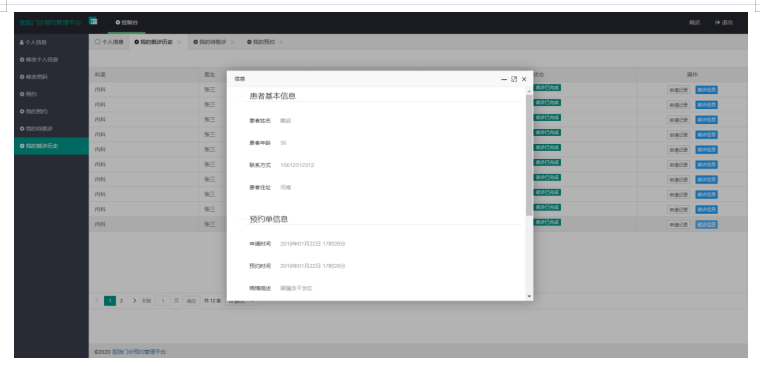This screenshot has height=366, width=760.
Task: Click the footer 医院门诊预约管理平台 link
Action: click(139, 351)
